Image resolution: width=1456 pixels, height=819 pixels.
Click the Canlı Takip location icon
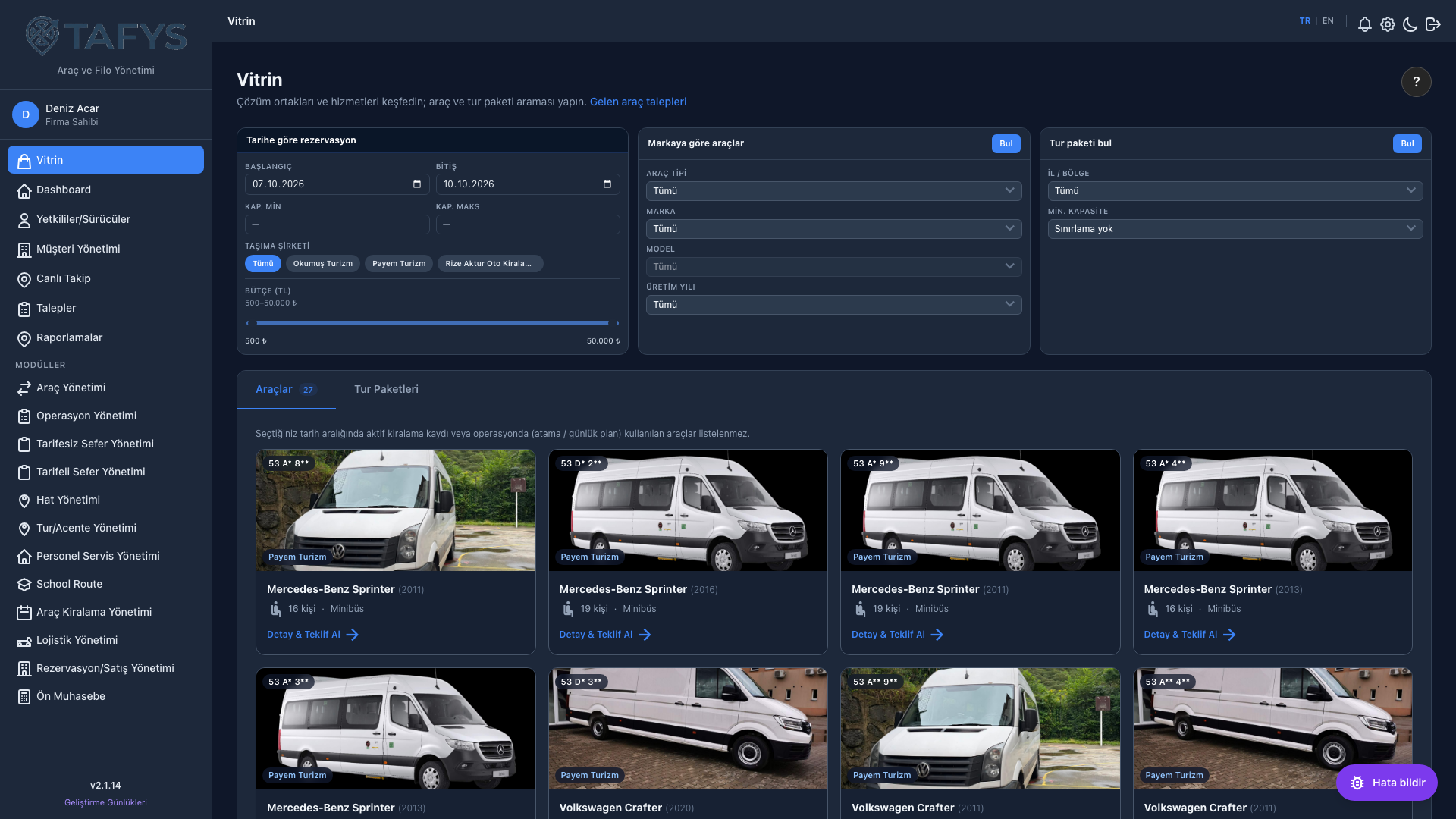point(24,279)
